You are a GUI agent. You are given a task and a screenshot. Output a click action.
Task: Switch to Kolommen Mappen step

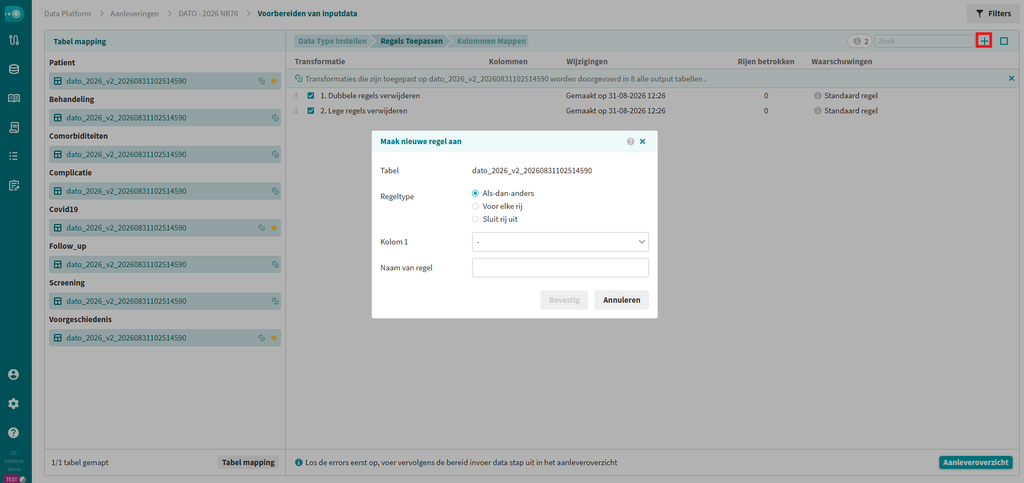491,41
